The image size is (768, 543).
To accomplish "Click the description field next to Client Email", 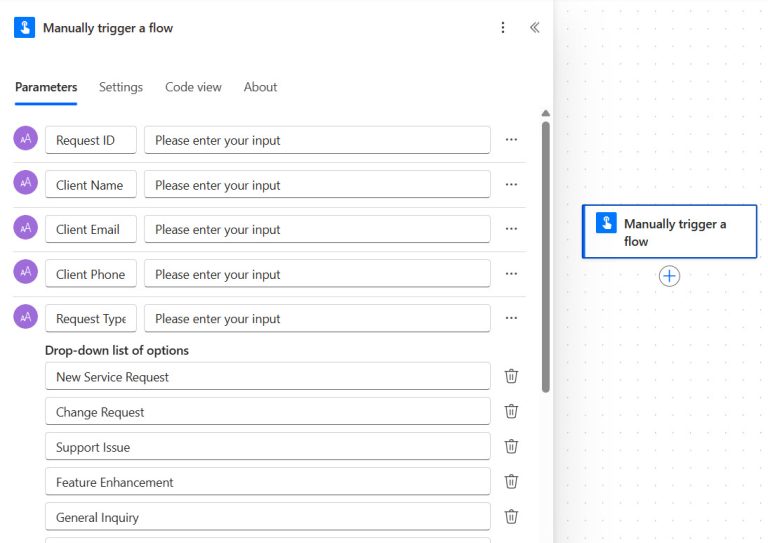I will [x=317, y=229].
